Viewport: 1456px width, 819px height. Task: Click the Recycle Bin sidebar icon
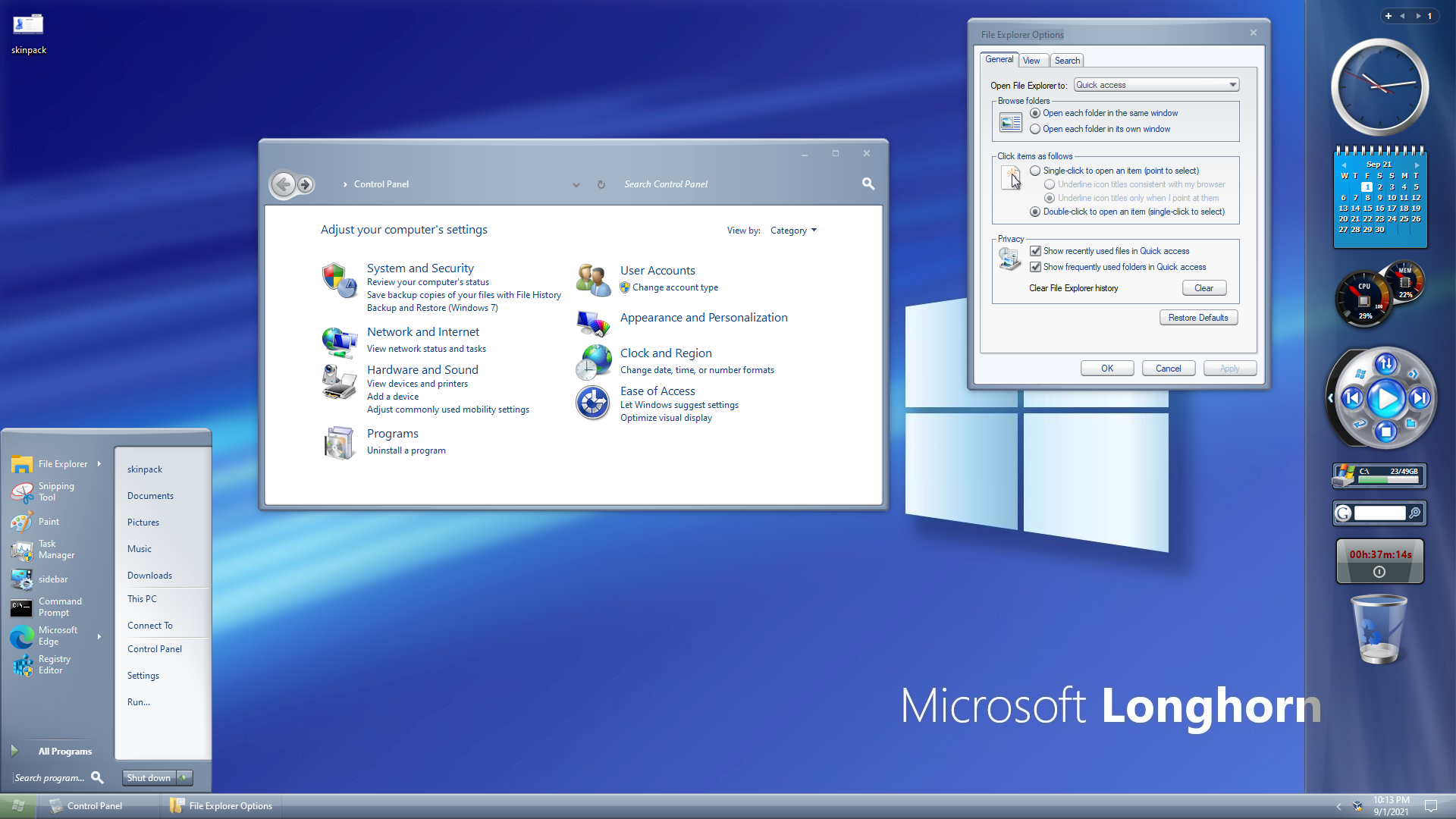(1379, 629)
